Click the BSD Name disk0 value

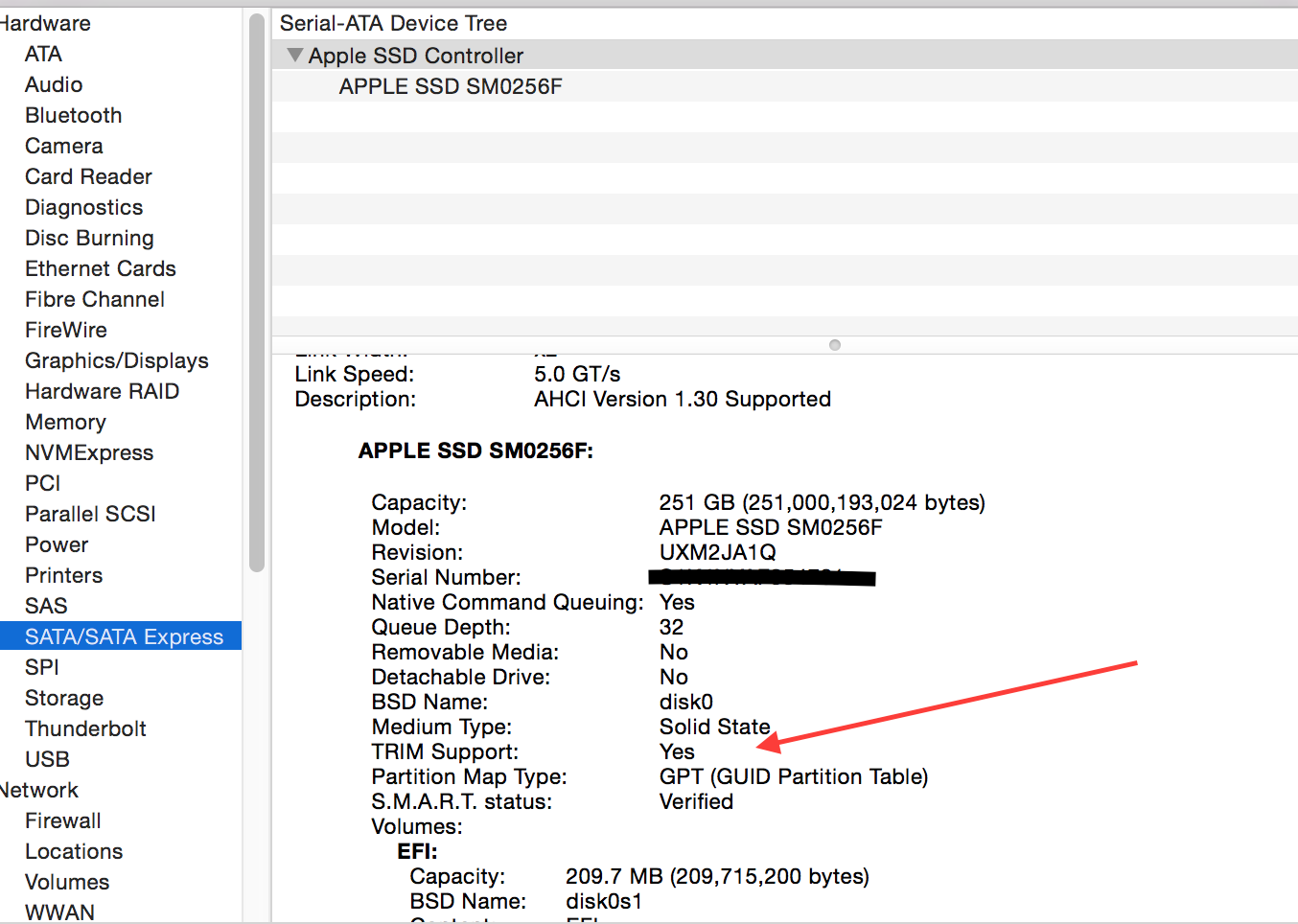click(686, 702)
